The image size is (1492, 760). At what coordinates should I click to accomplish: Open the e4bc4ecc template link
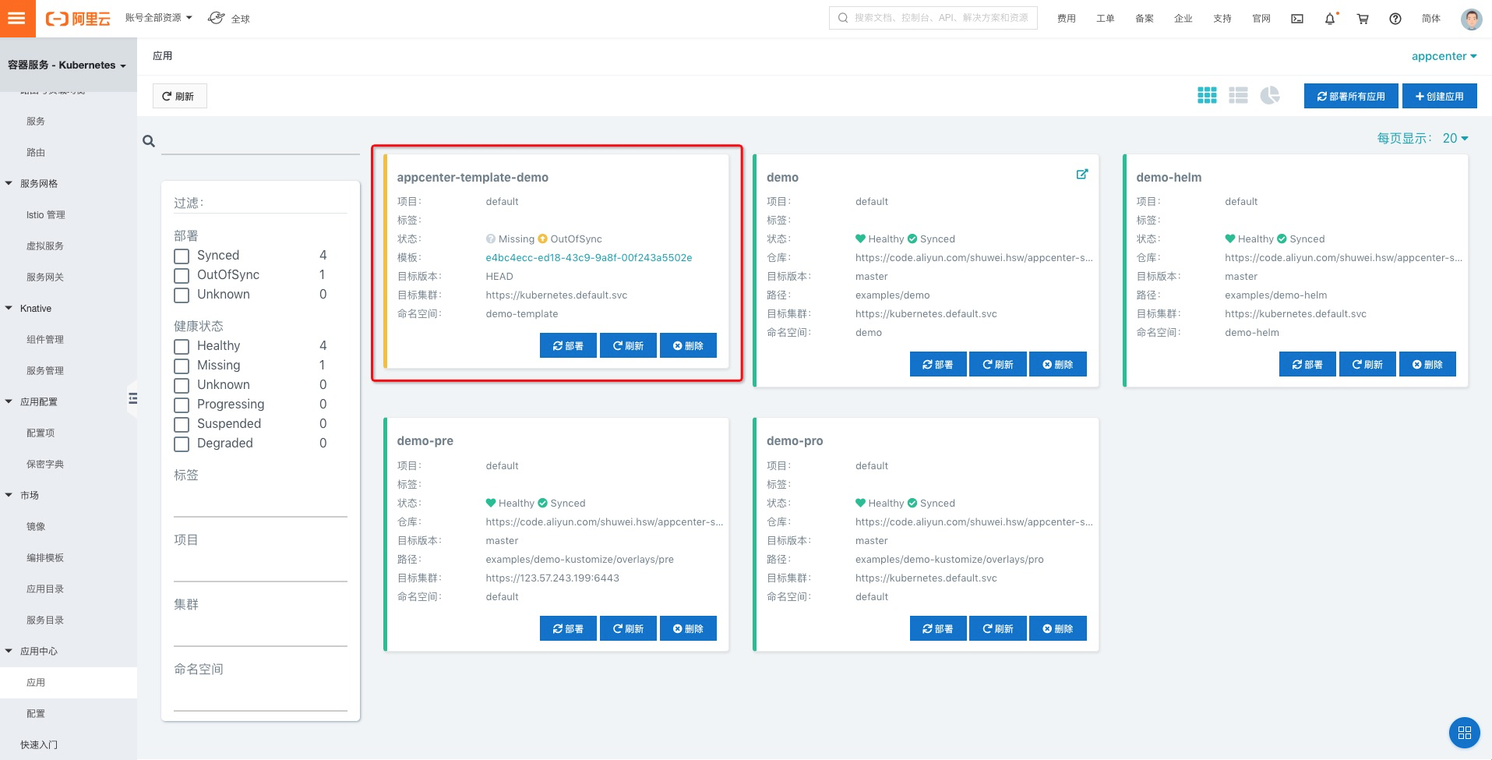point(589,258)
